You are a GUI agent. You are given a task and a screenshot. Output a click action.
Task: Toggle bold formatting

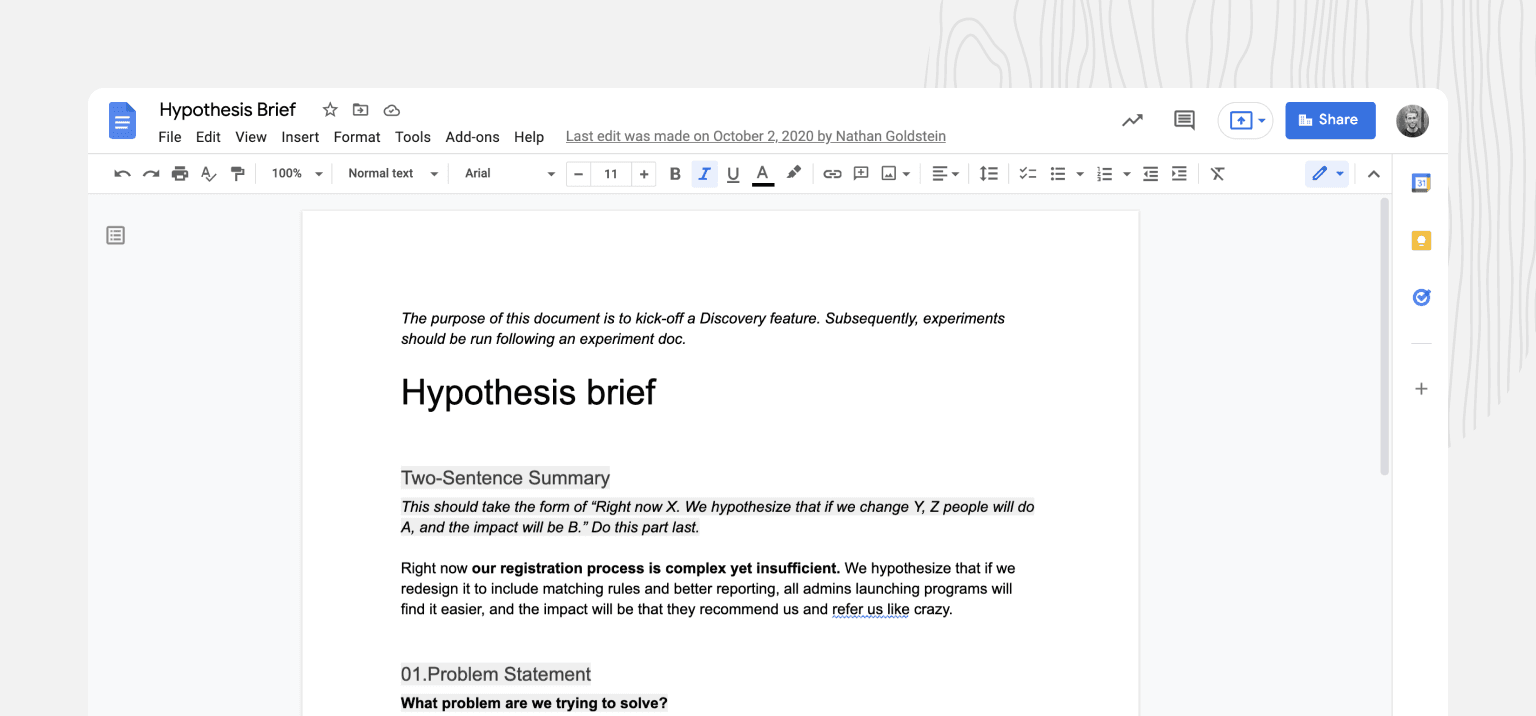pyautogui.click(x=675, y=173)
